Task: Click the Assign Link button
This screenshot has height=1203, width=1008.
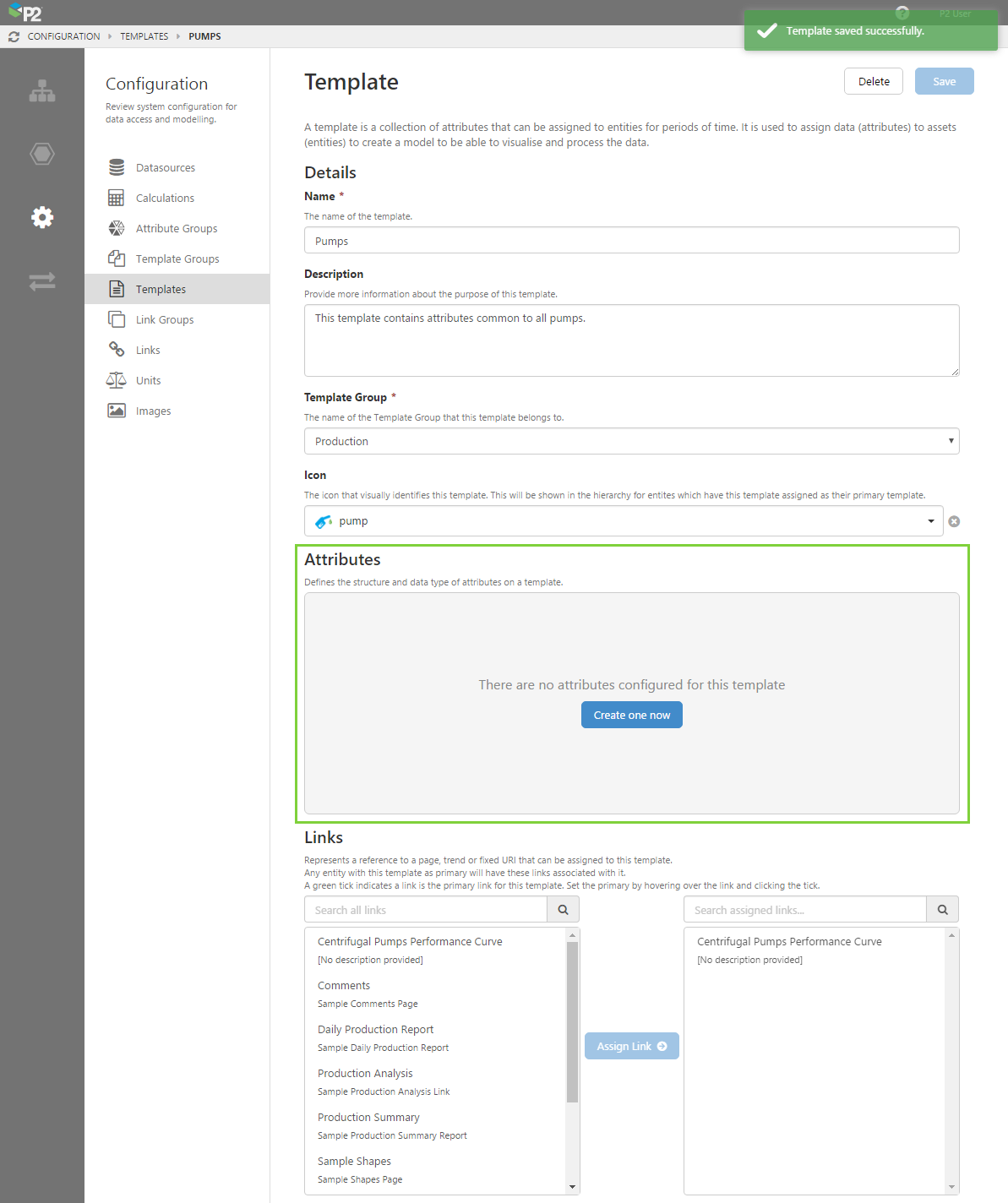Action: 631,1046
